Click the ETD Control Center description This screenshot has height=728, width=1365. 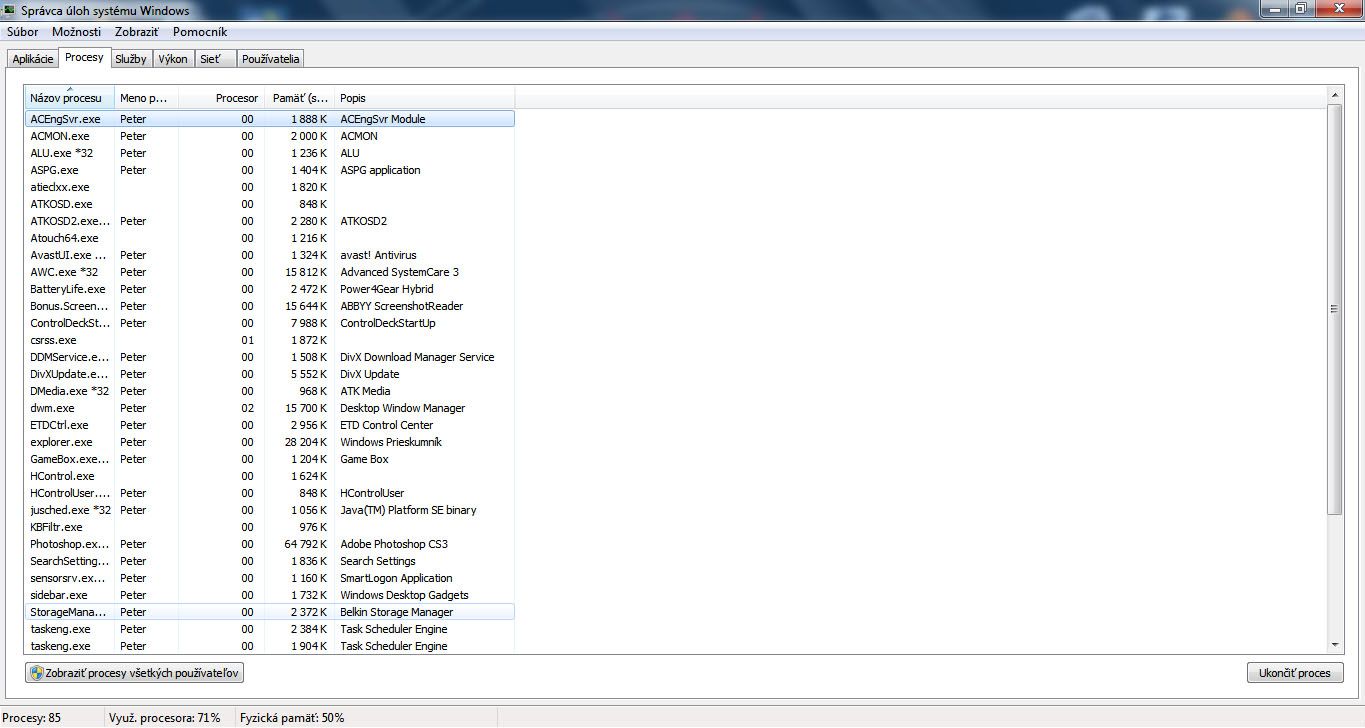(386, 425)
